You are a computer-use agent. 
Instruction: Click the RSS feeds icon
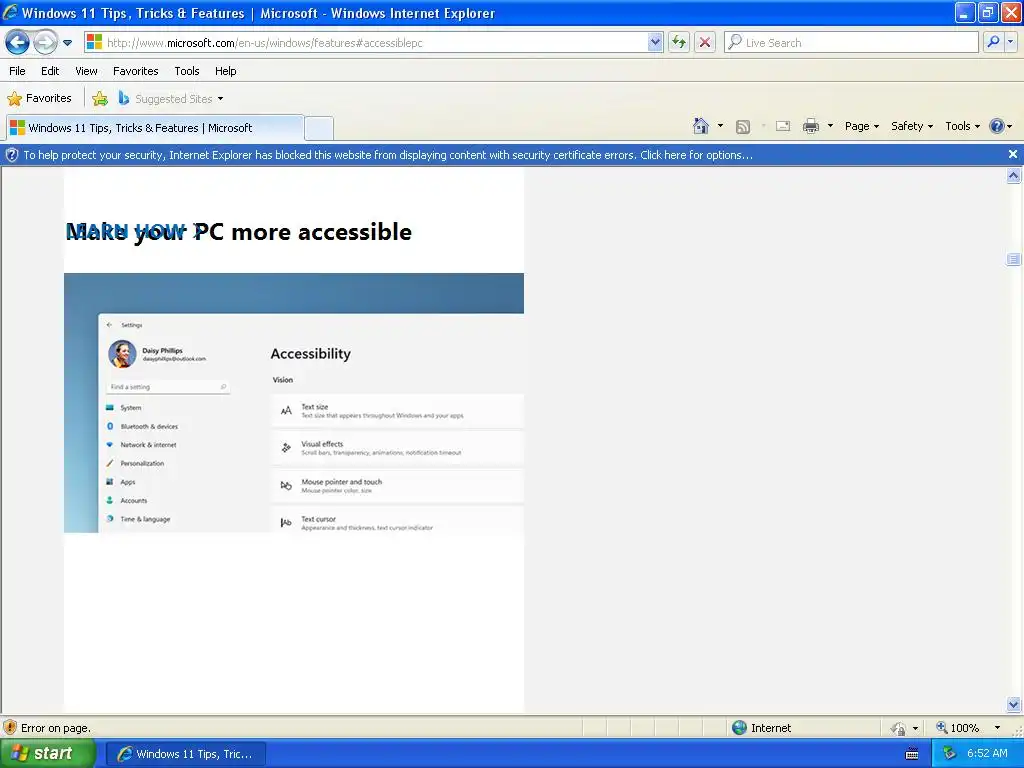[743, 127]
